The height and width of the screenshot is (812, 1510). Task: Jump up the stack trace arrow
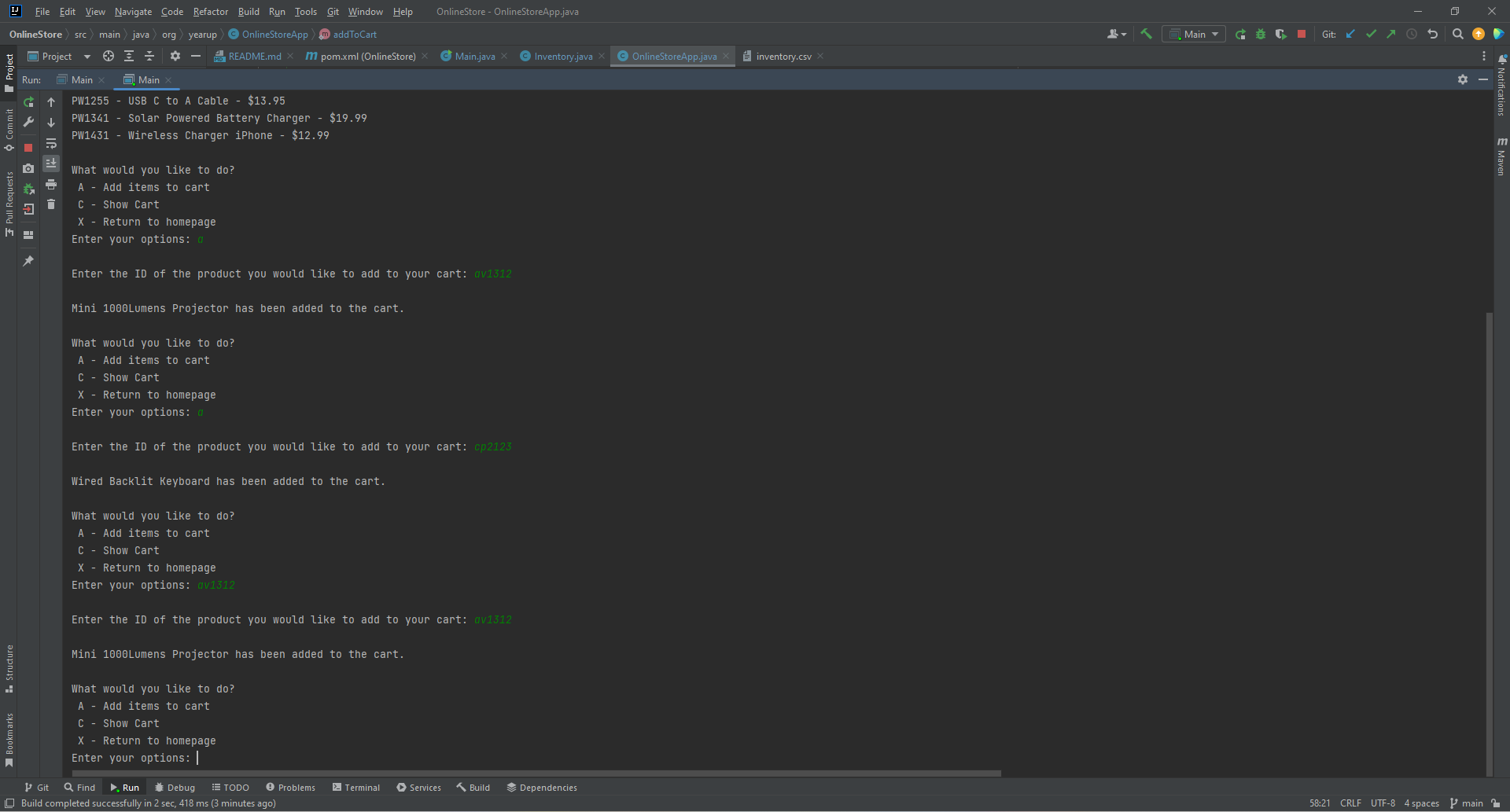click(x=51, y=102)
